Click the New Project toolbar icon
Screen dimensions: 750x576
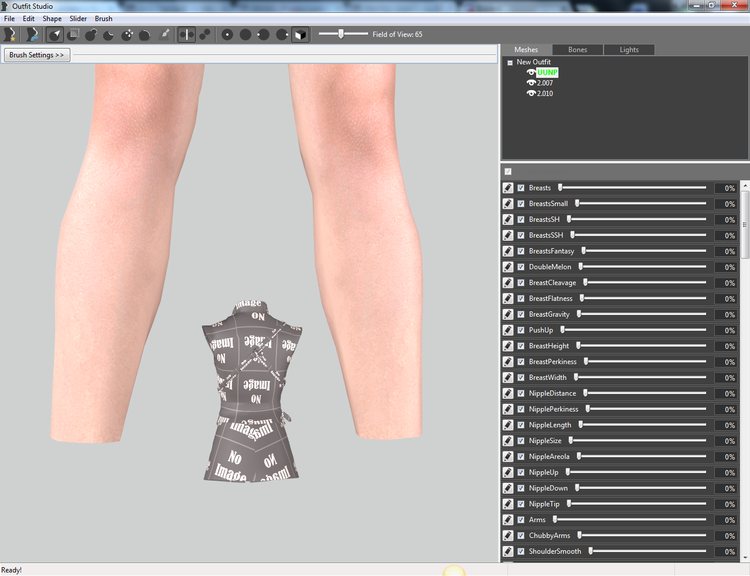coord(10,34)
